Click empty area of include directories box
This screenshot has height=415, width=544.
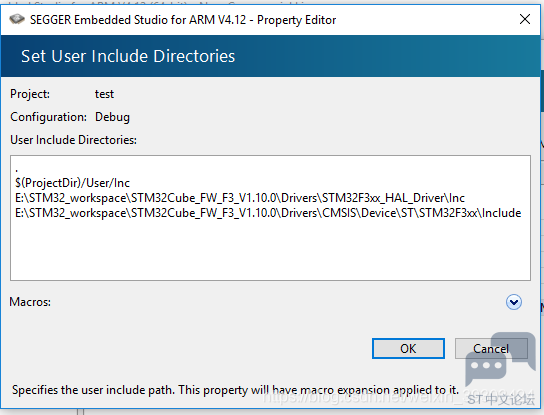click(x=270, y=250)
